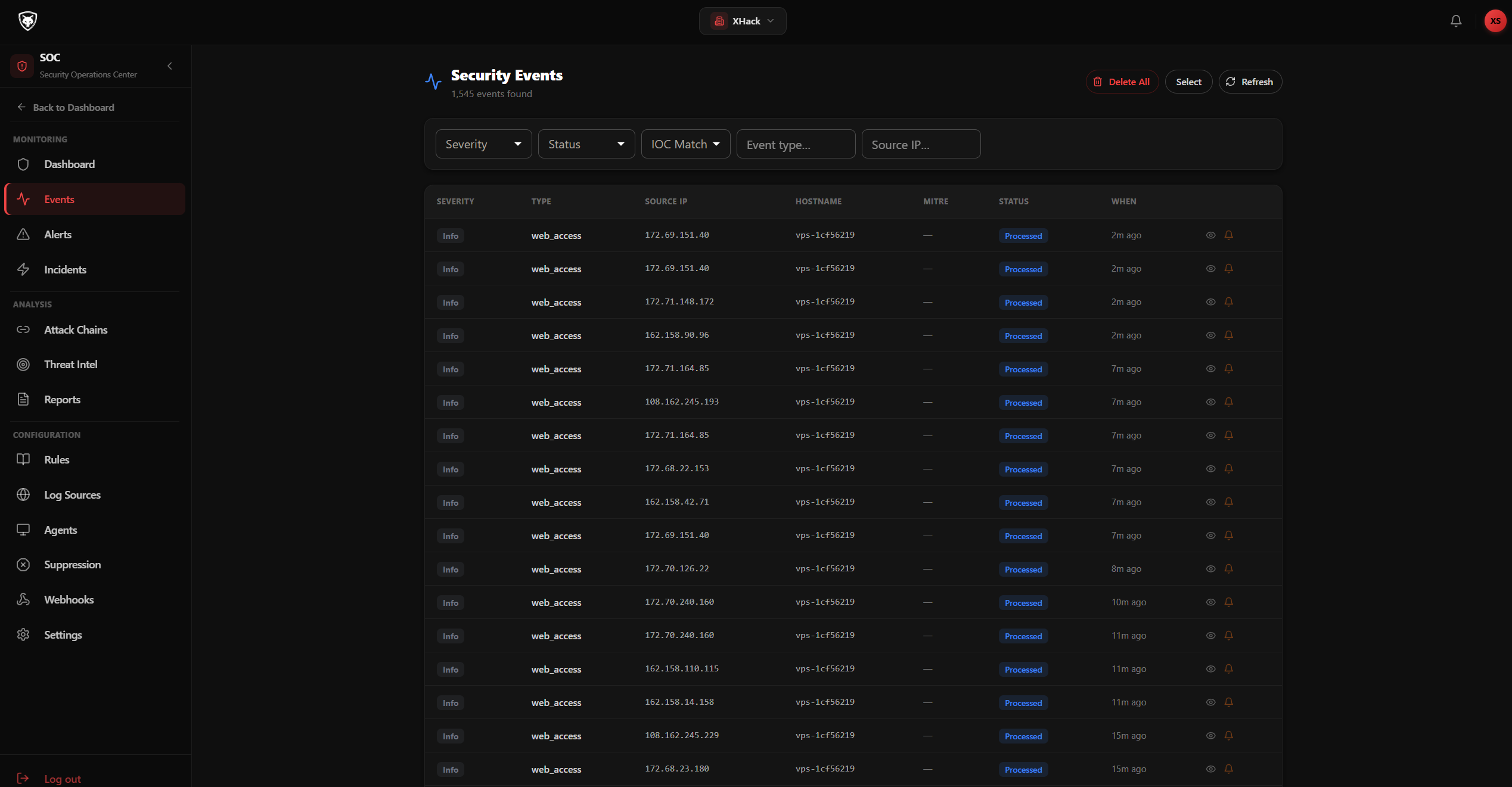
Task: View event from 108.162.245.193
Action: click(x=1210, y=402)
